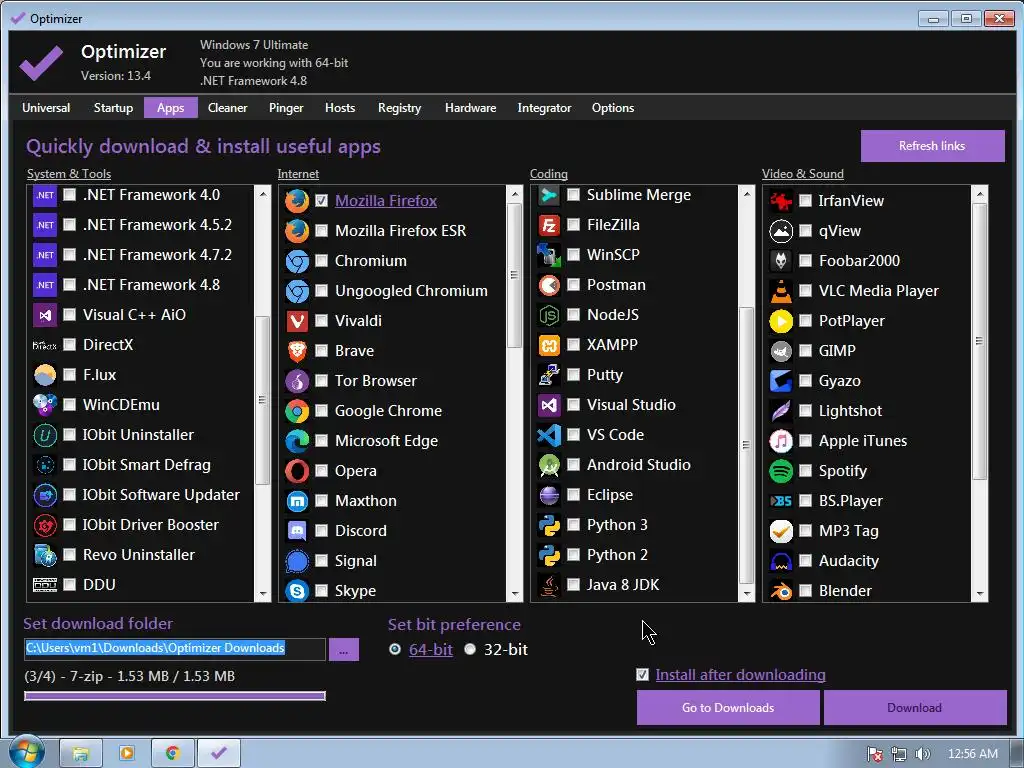The height and width of the screenshot is (768, 1024).
Task: Open Chrome from the Windows taskbar
Action: click(x=172, y=754)
